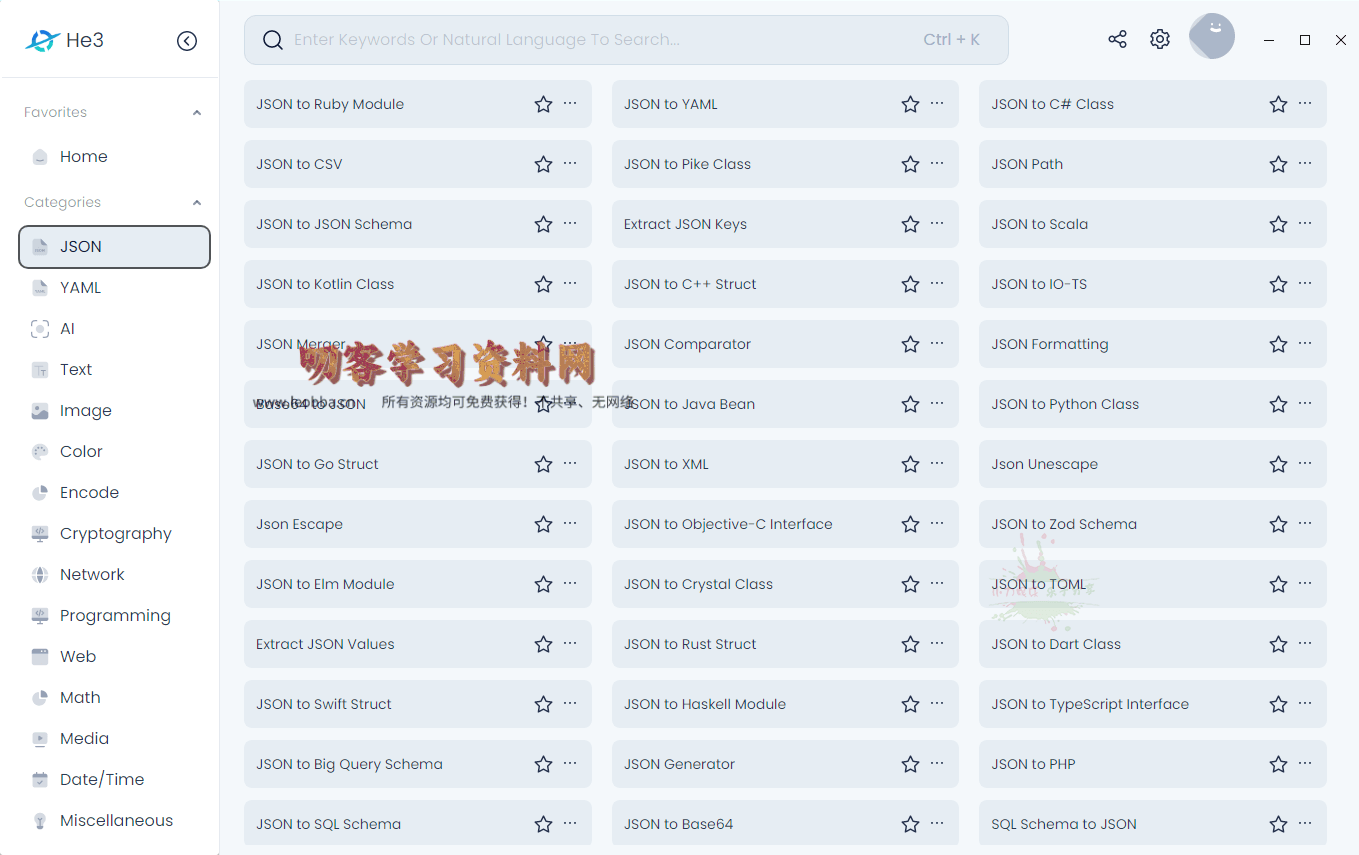Viewport: 1359px width, 855px height.
Task: Favorite JSON to Ruby Module with star
Action: 543,104
